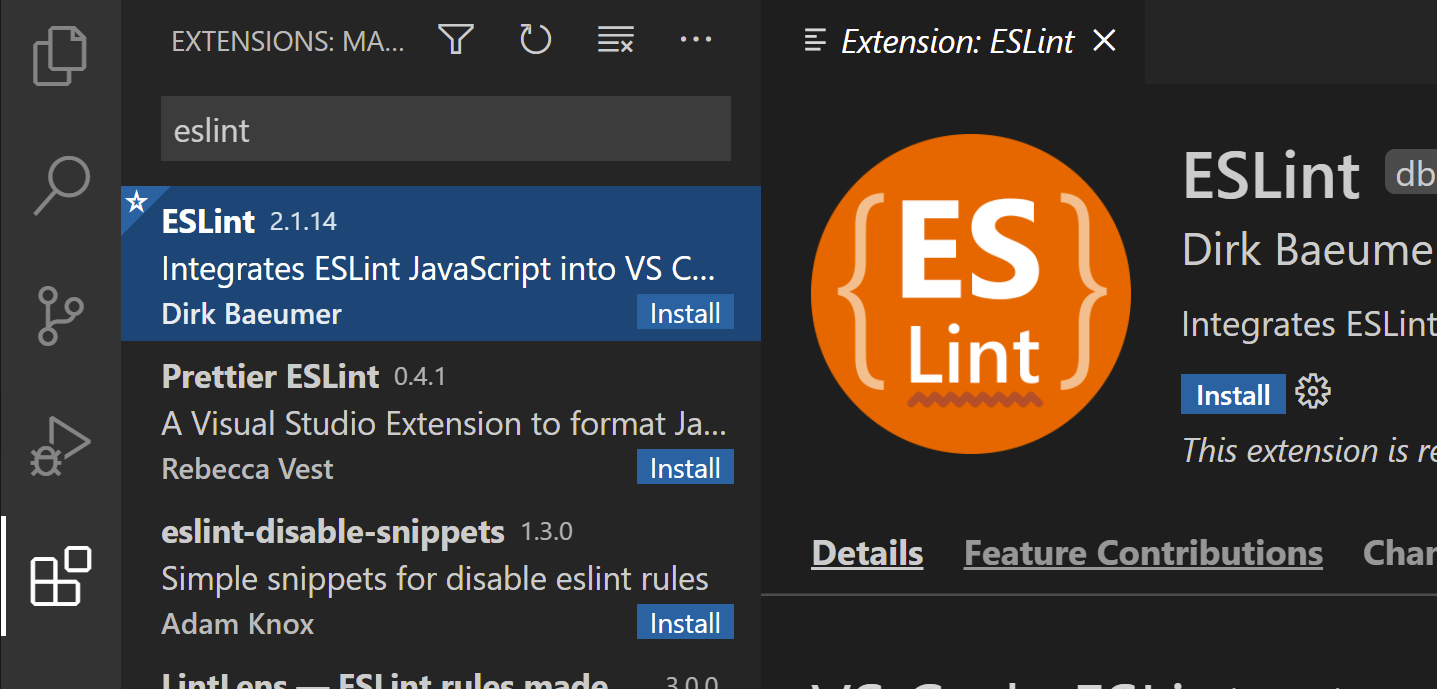Switch to the Details tab
Screen dimensions: 1437x689
[867, 553]
